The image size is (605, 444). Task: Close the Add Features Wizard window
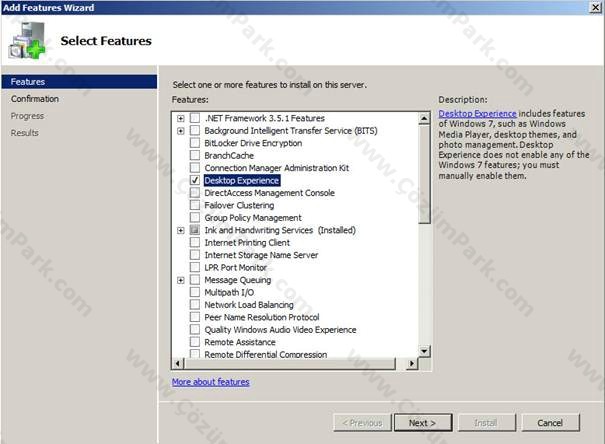(x=596, y=7)
